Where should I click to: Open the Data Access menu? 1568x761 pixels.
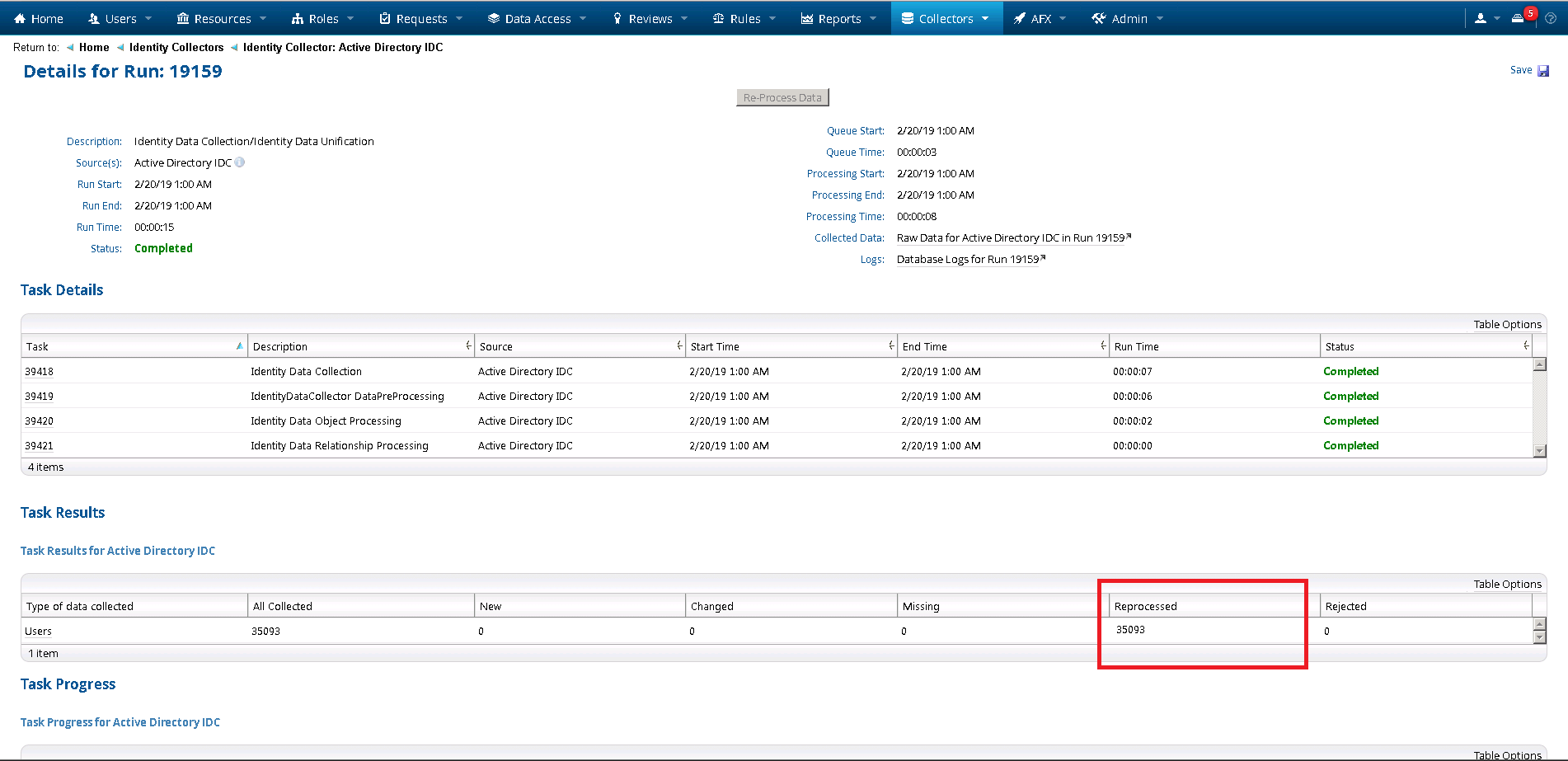point(537,18)
